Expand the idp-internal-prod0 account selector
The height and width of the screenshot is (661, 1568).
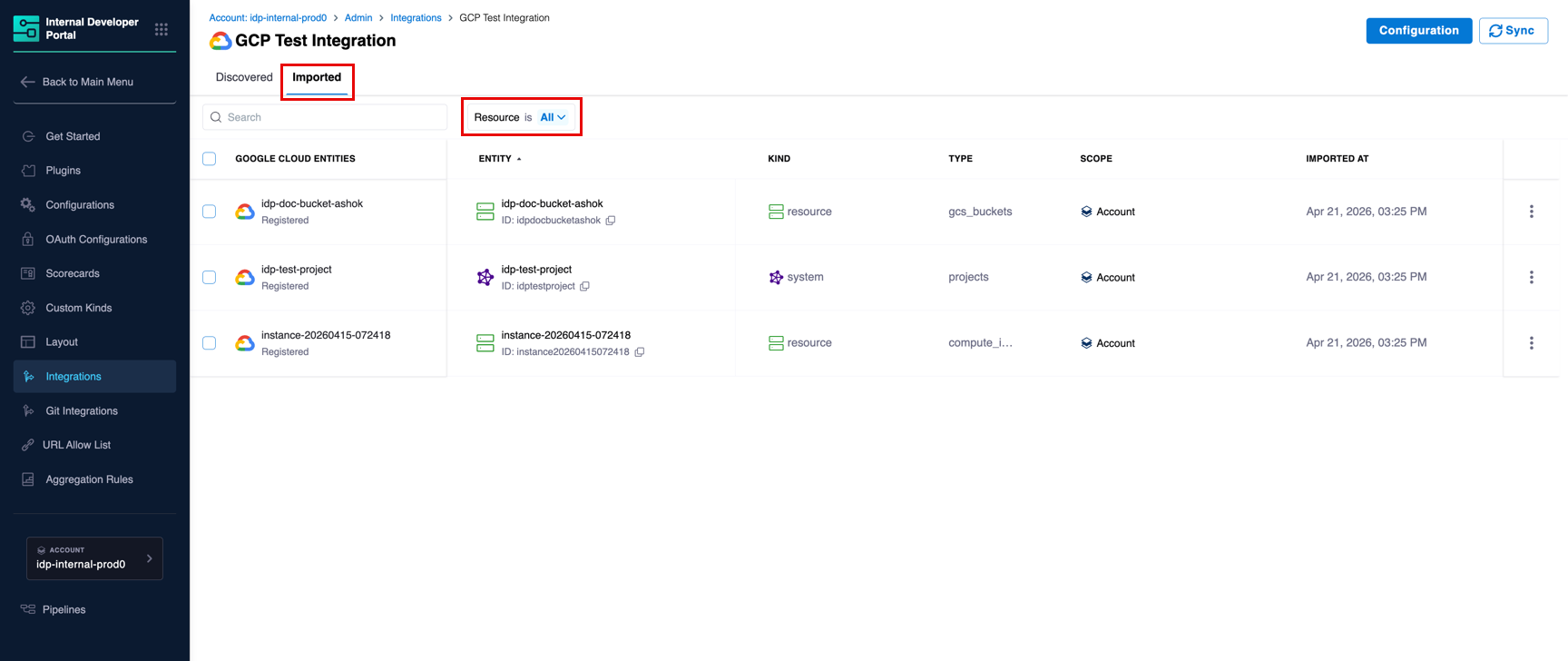(94, 558)
